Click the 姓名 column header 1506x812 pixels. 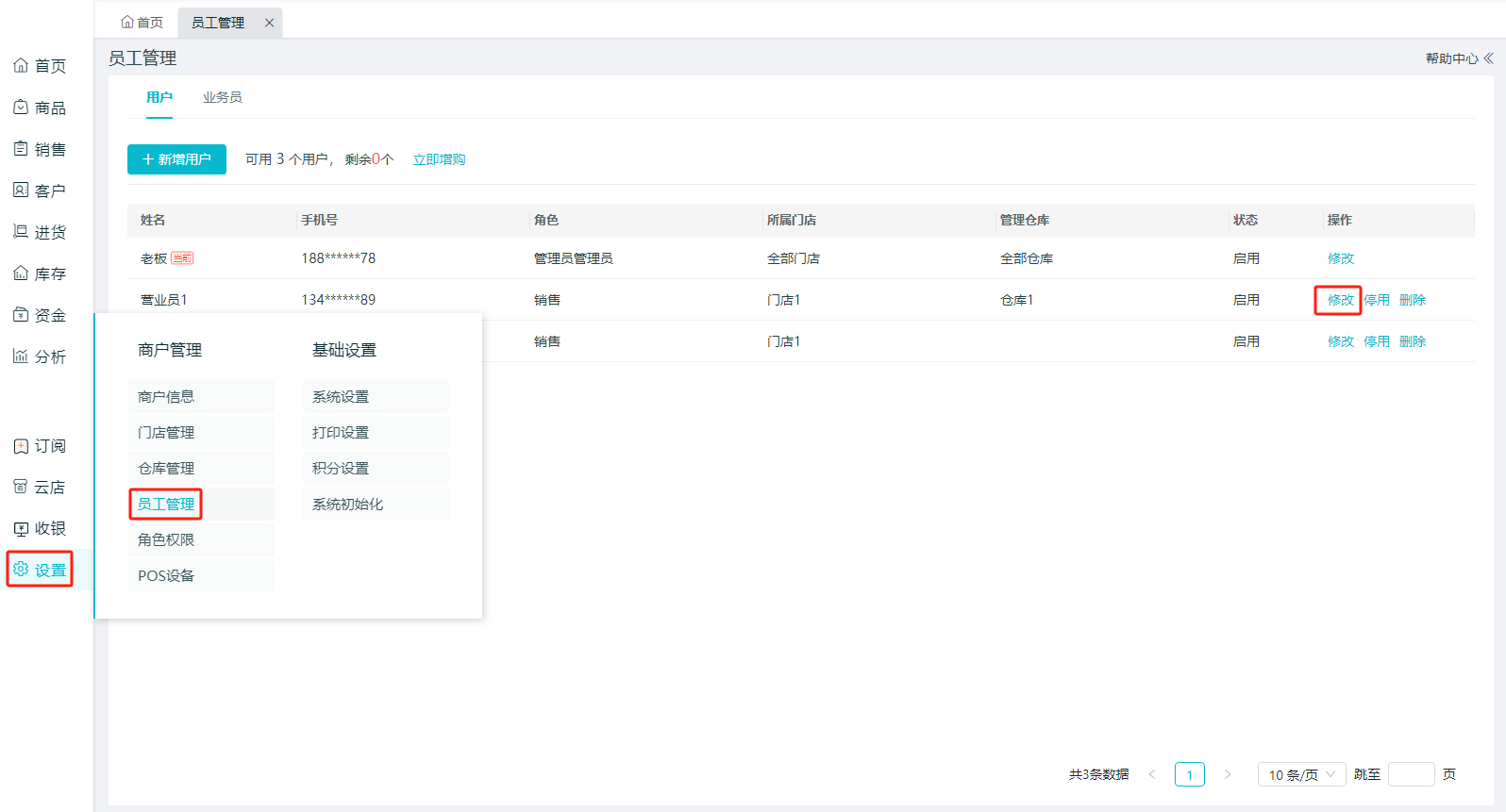(153, 220)
